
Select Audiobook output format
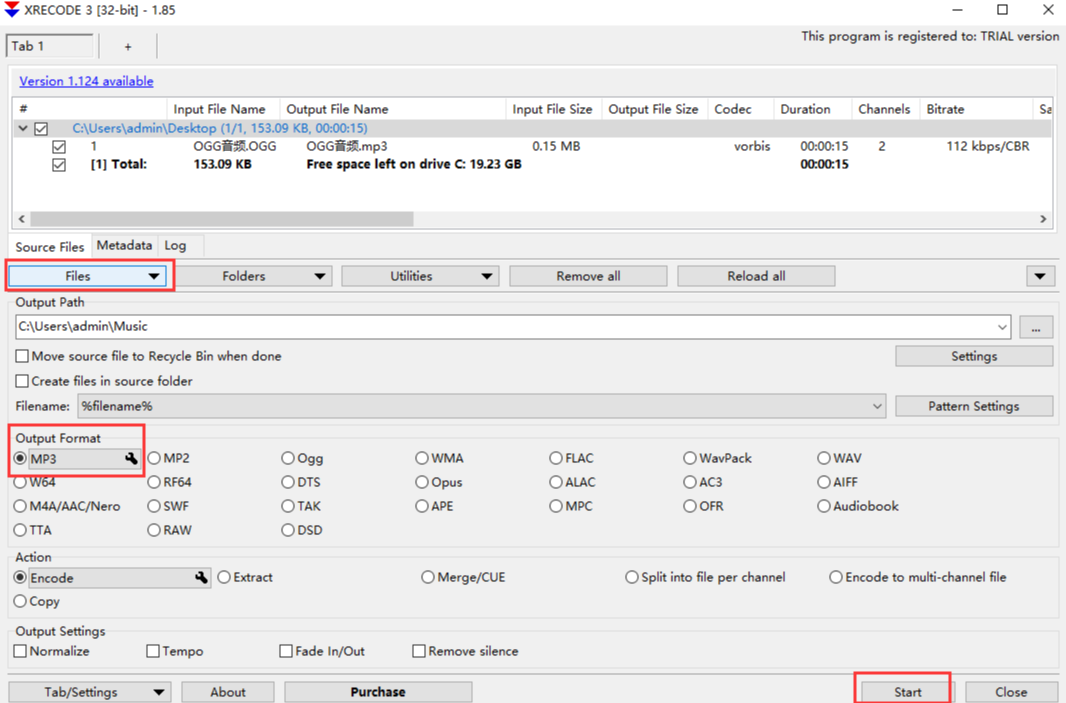824,507
